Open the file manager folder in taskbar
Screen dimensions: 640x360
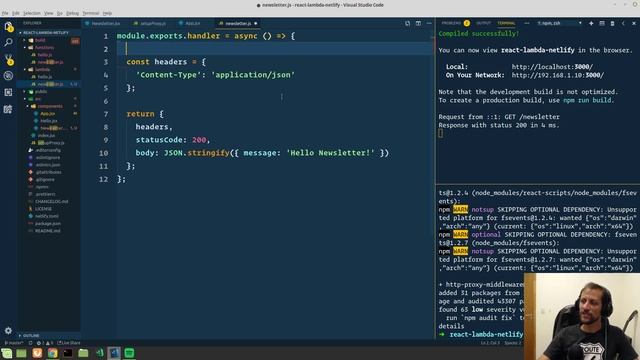coord(83,353)
